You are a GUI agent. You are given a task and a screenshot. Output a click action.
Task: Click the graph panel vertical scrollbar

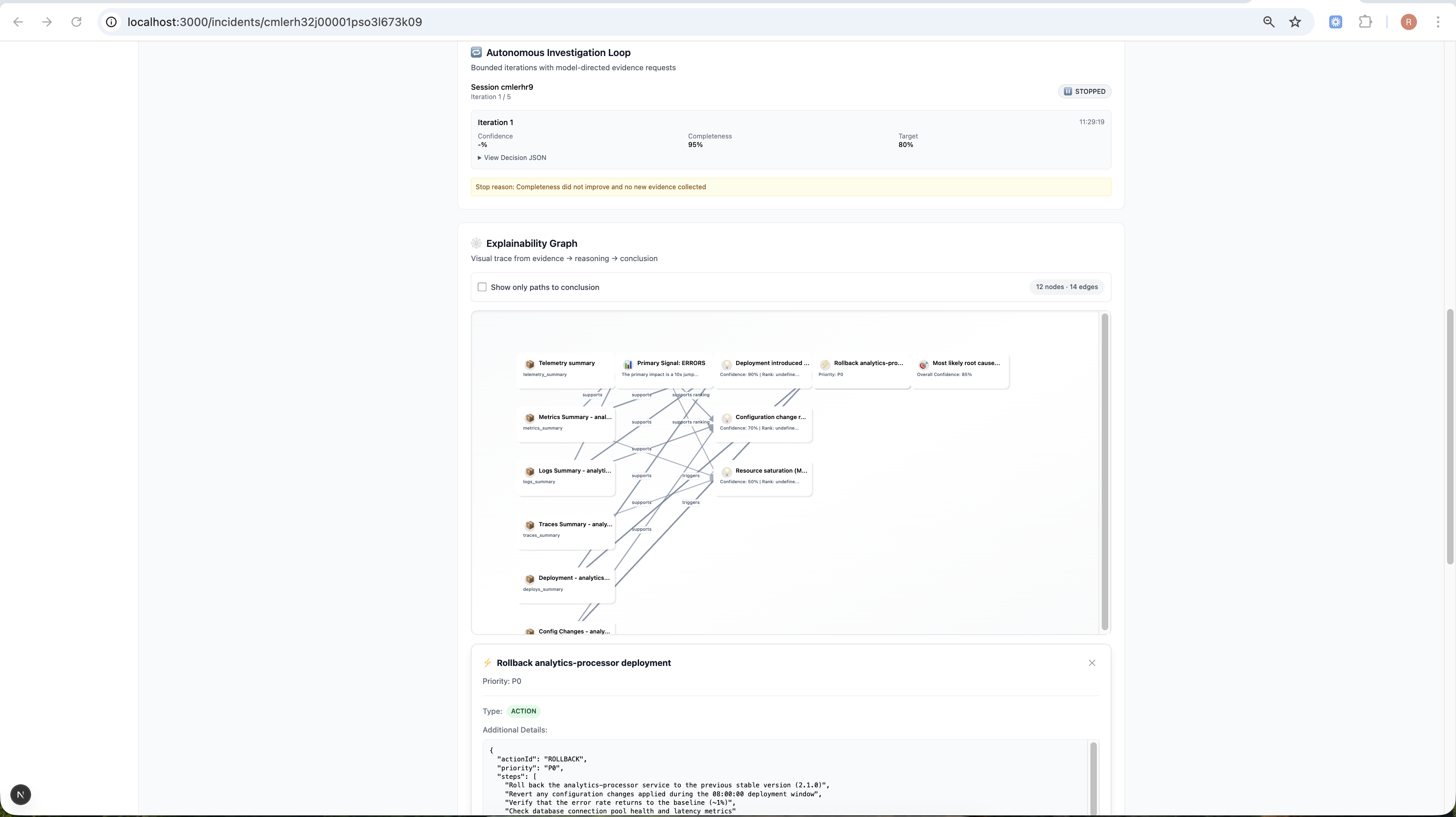point(1105,472)
